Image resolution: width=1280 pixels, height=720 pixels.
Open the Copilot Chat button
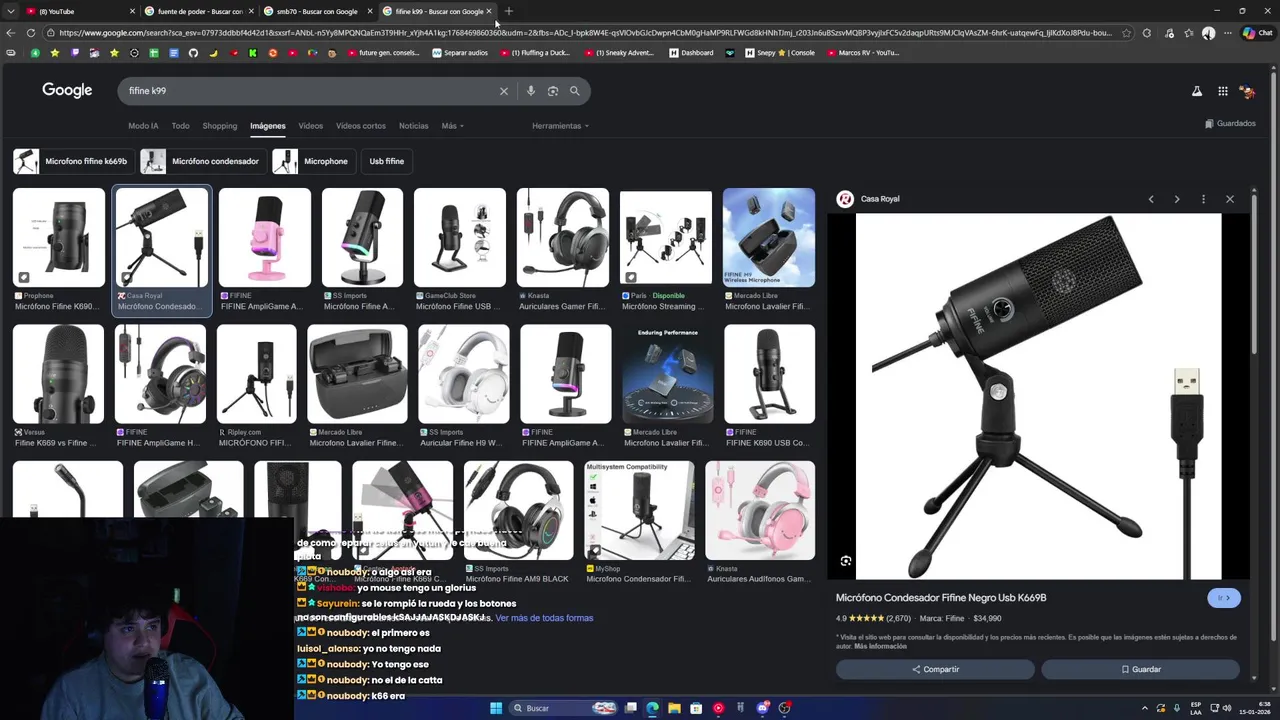click(1257, 33)
